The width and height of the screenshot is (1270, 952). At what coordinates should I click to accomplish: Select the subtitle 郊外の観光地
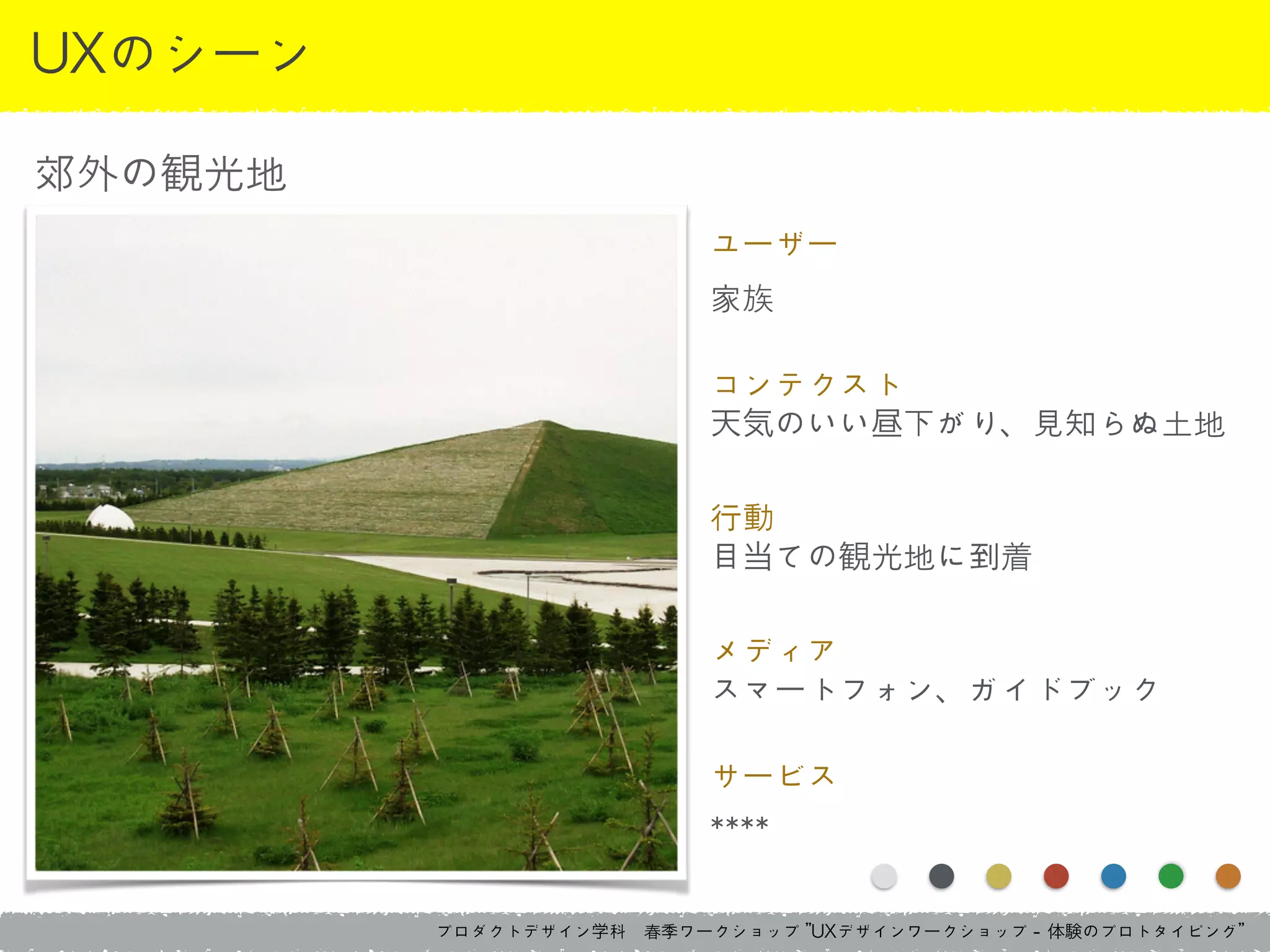(161, 174)
